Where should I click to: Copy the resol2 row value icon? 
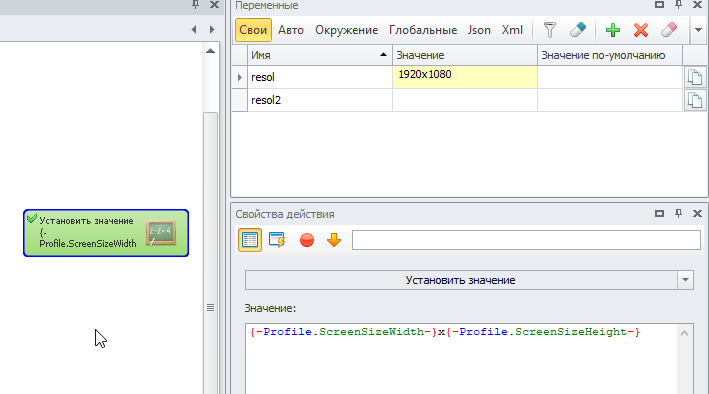click(x=695, y=100)
